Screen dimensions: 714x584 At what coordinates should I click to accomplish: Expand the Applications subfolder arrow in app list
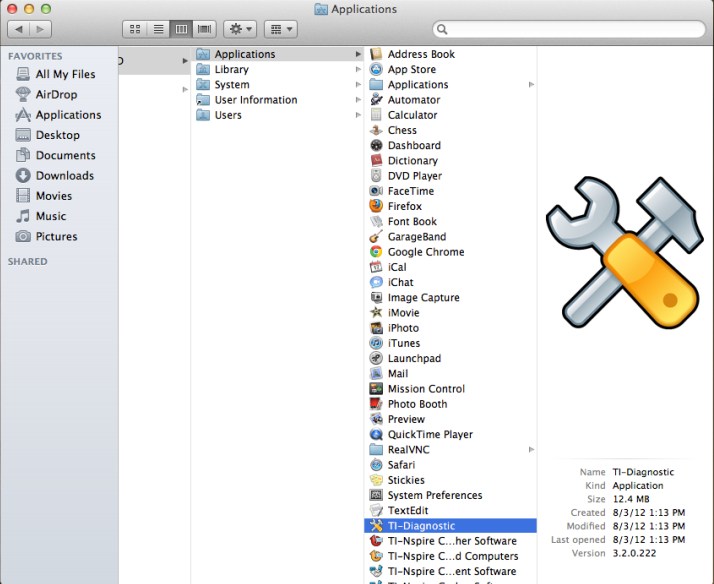(x=531, y=85)
